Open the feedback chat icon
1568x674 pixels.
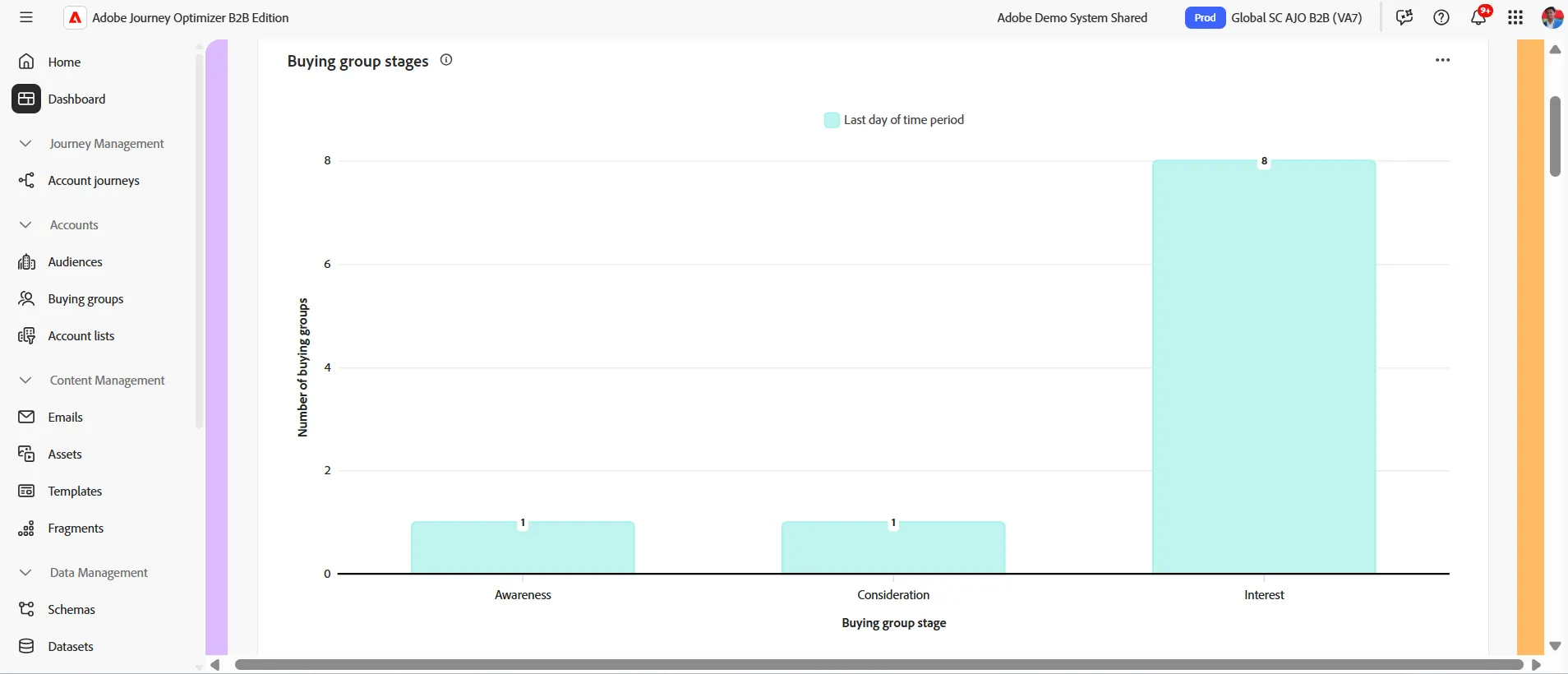click(1404, 17)
